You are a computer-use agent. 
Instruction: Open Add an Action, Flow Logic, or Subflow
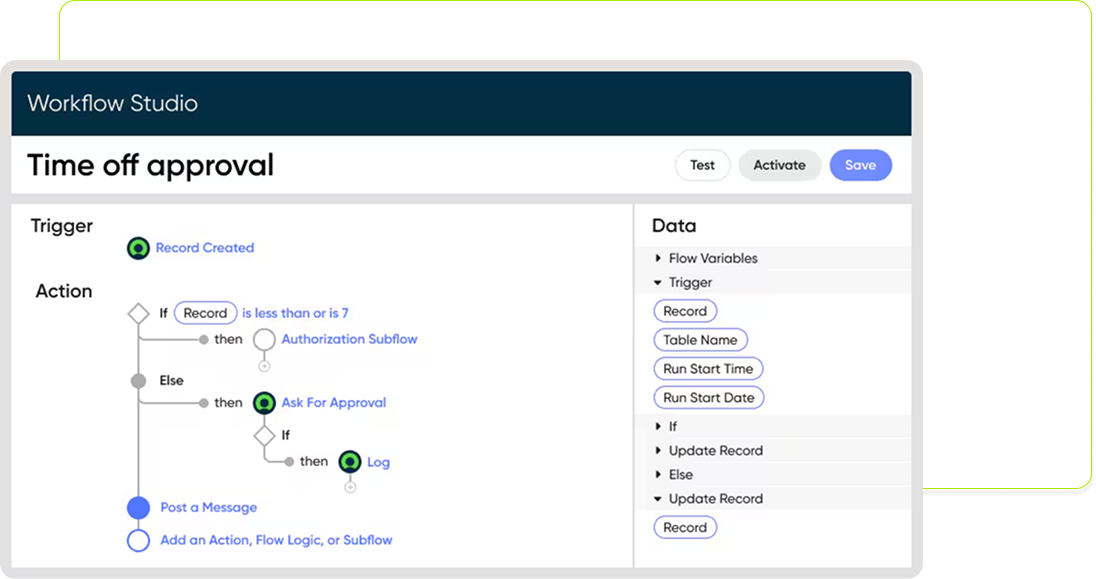pyautogui.click(x=276, y=540)
